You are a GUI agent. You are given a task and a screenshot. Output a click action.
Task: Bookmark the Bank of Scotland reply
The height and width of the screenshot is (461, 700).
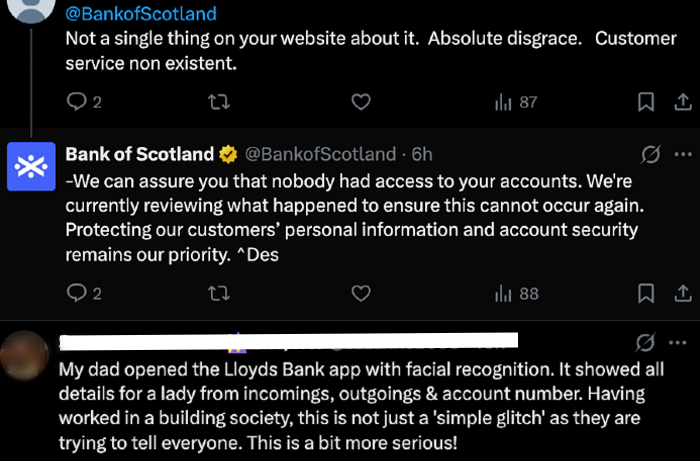coord(646,293)
